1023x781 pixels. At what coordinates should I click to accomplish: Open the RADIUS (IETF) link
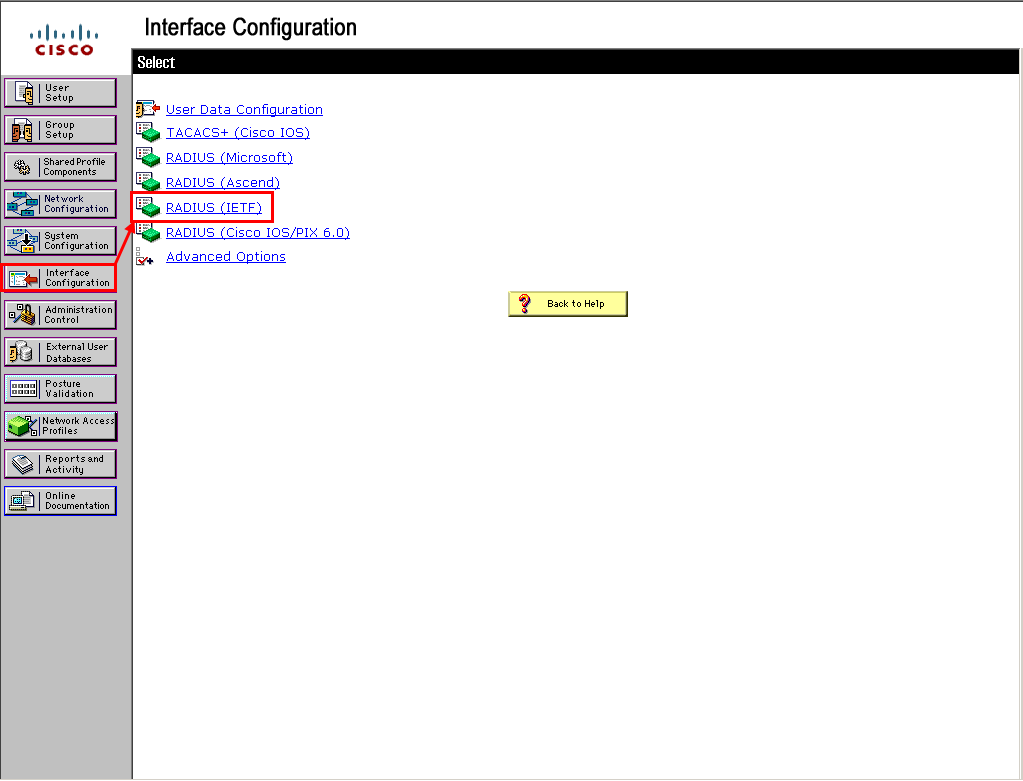tap(213, 207)
